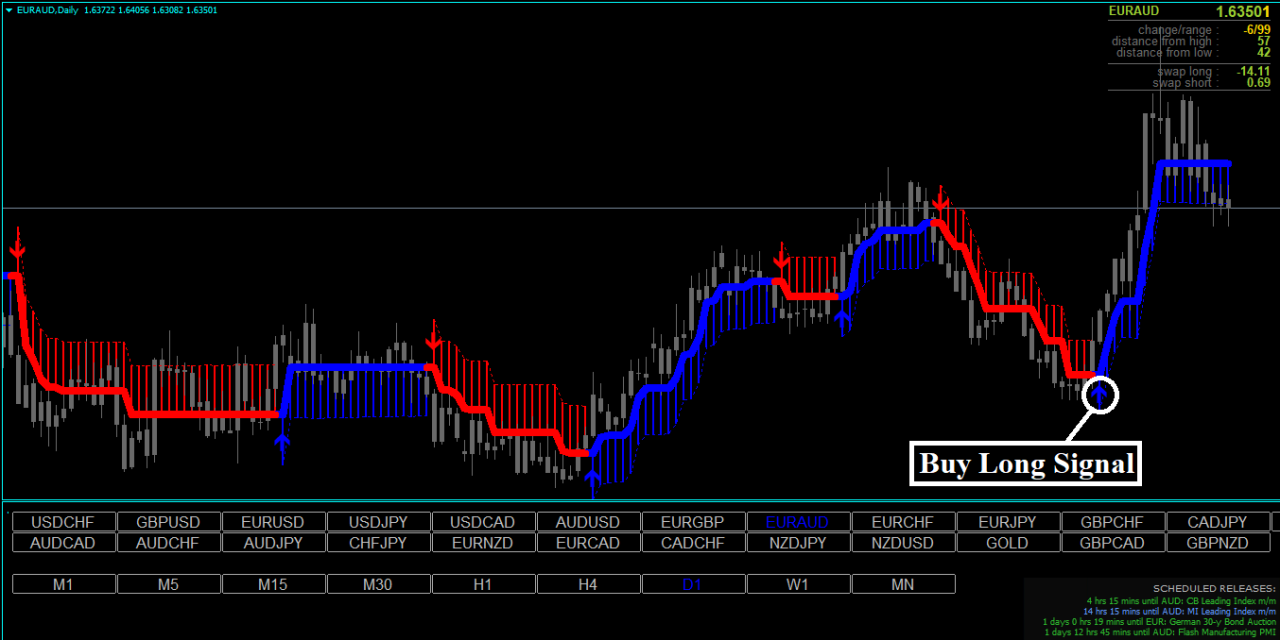
Task: Click the change/range value -6/99
Action: [1257, 30]
